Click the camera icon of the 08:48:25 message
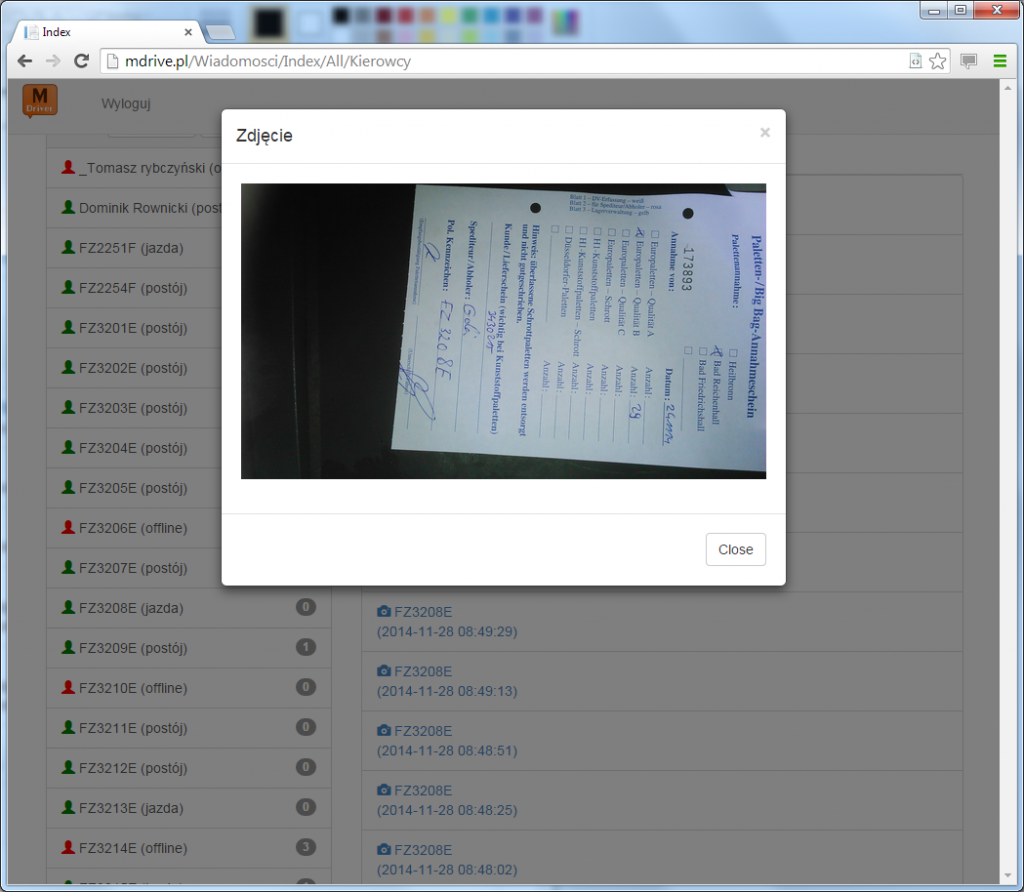Viewport: 1024px width, 892px height. coord(384,789)
